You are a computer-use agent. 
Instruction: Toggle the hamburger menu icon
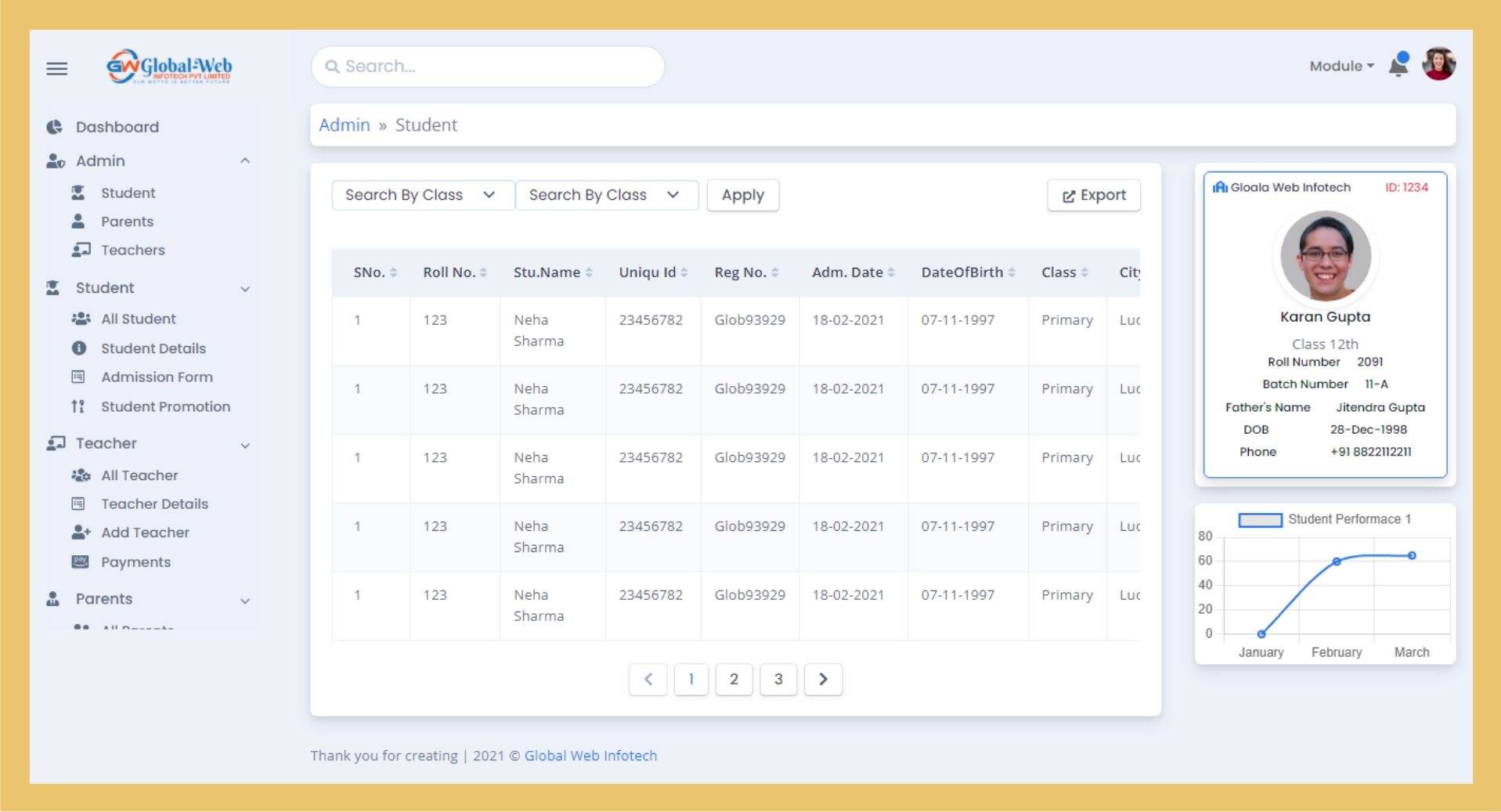coord(56,69)
